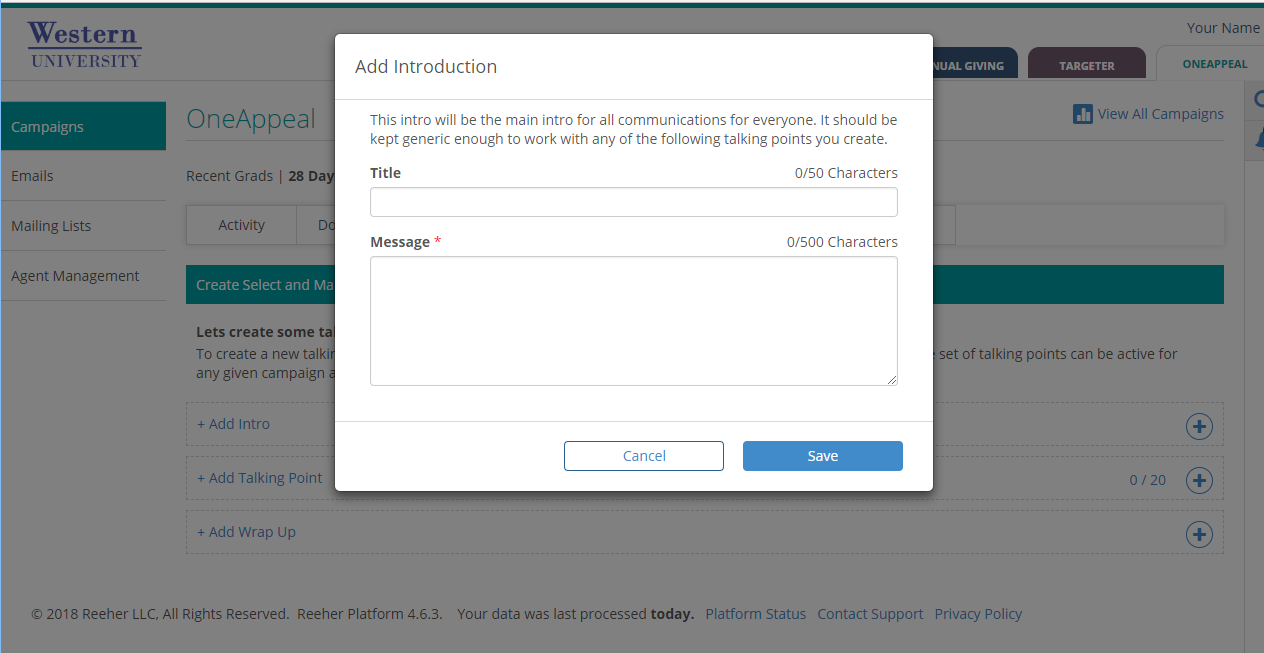The image size is (1264, 653).
Task: Open the Contact Support link
Action: 870,613
